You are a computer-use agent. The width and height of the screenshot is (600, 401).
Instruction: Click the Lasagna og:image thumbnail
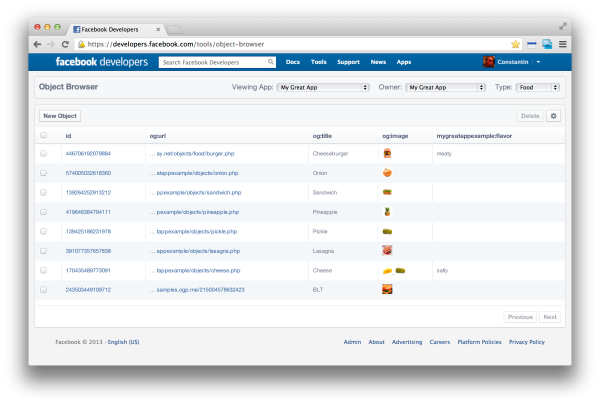click(x=387, y=251)
